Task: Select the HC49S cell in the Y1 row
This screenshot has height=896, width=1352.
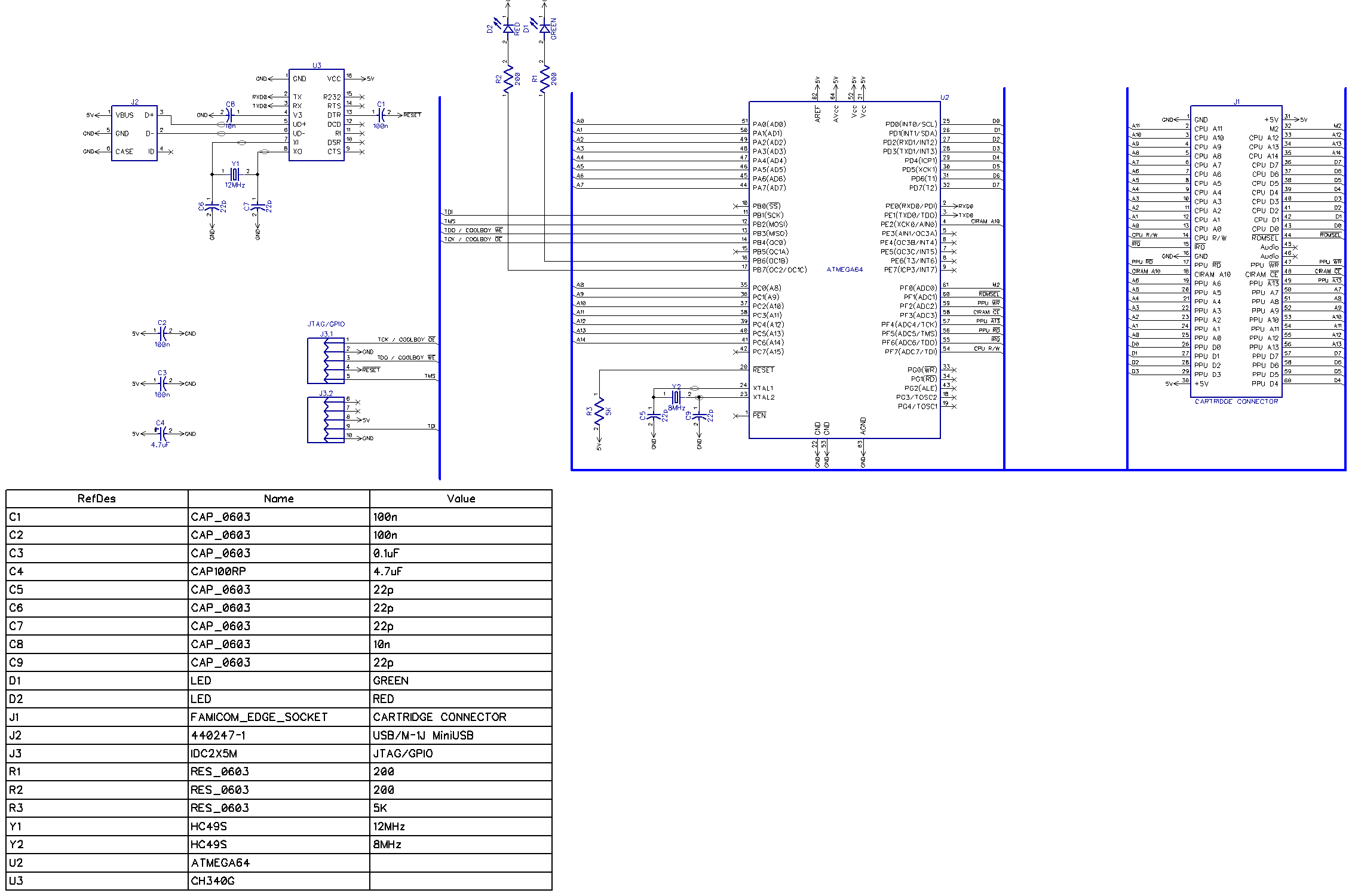Action: pos(279,827)
